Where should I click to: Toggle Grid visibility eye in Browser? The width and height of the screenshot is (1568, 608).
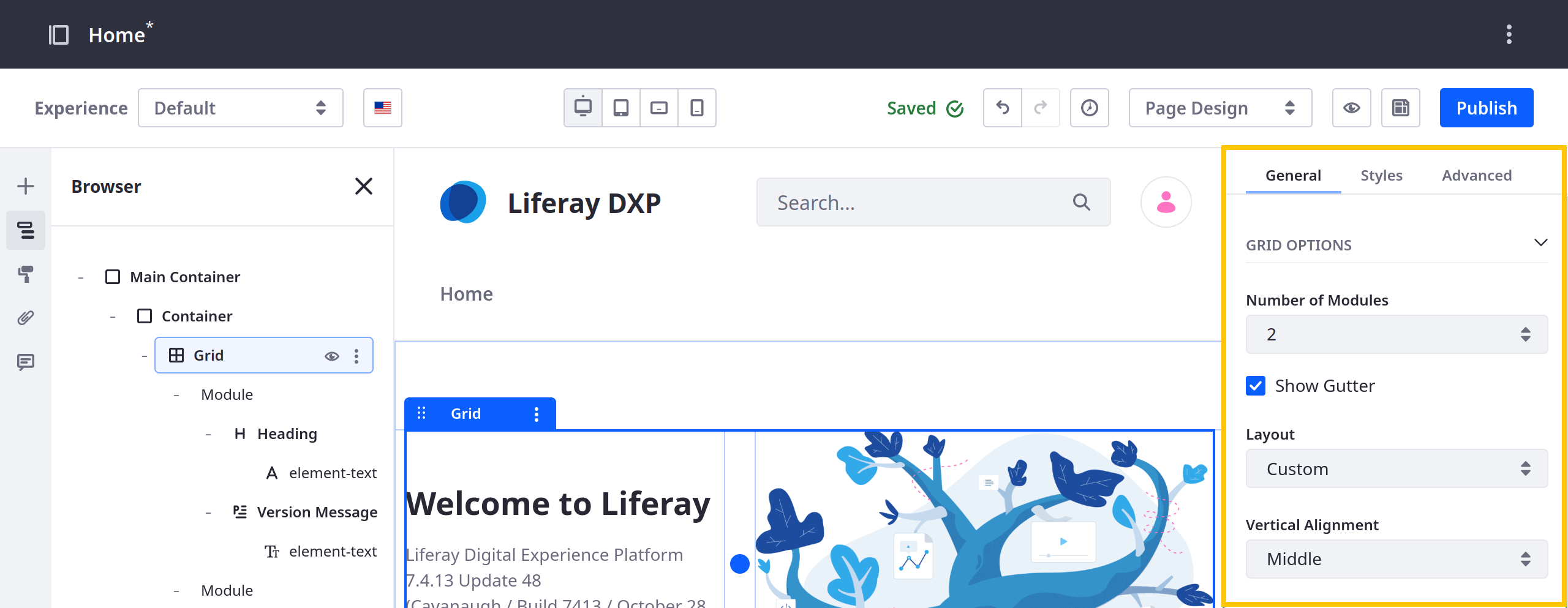[x=332, y=356]
